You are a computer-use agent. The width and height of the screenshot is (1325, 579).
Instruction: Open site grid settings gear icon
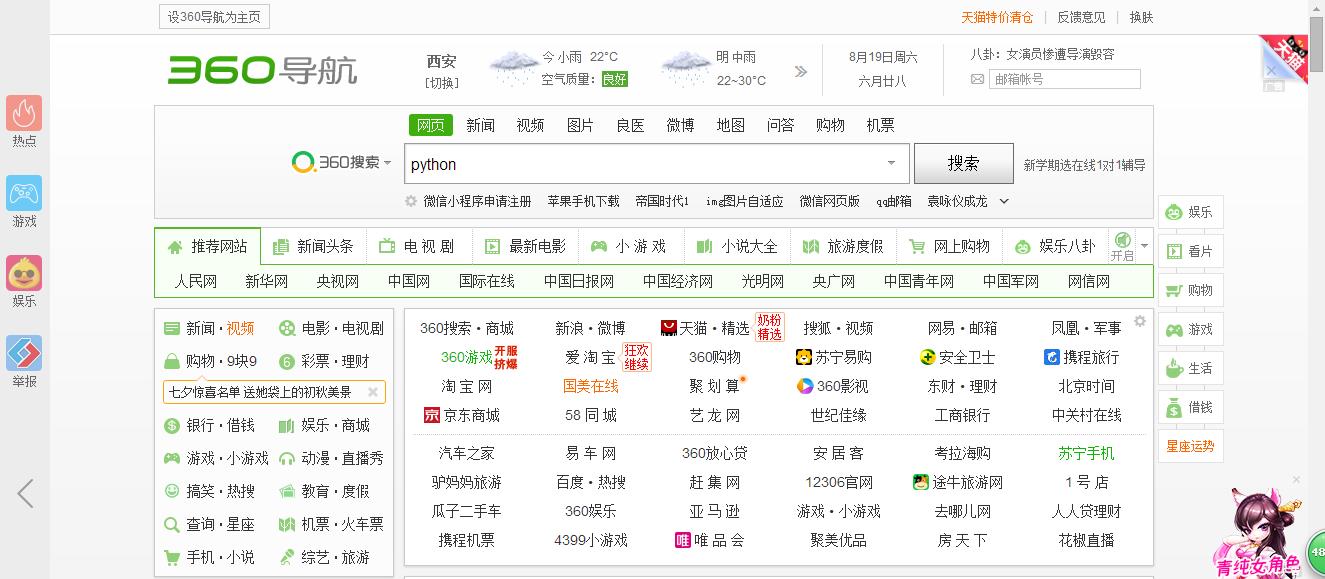(x=1139, y=321)
